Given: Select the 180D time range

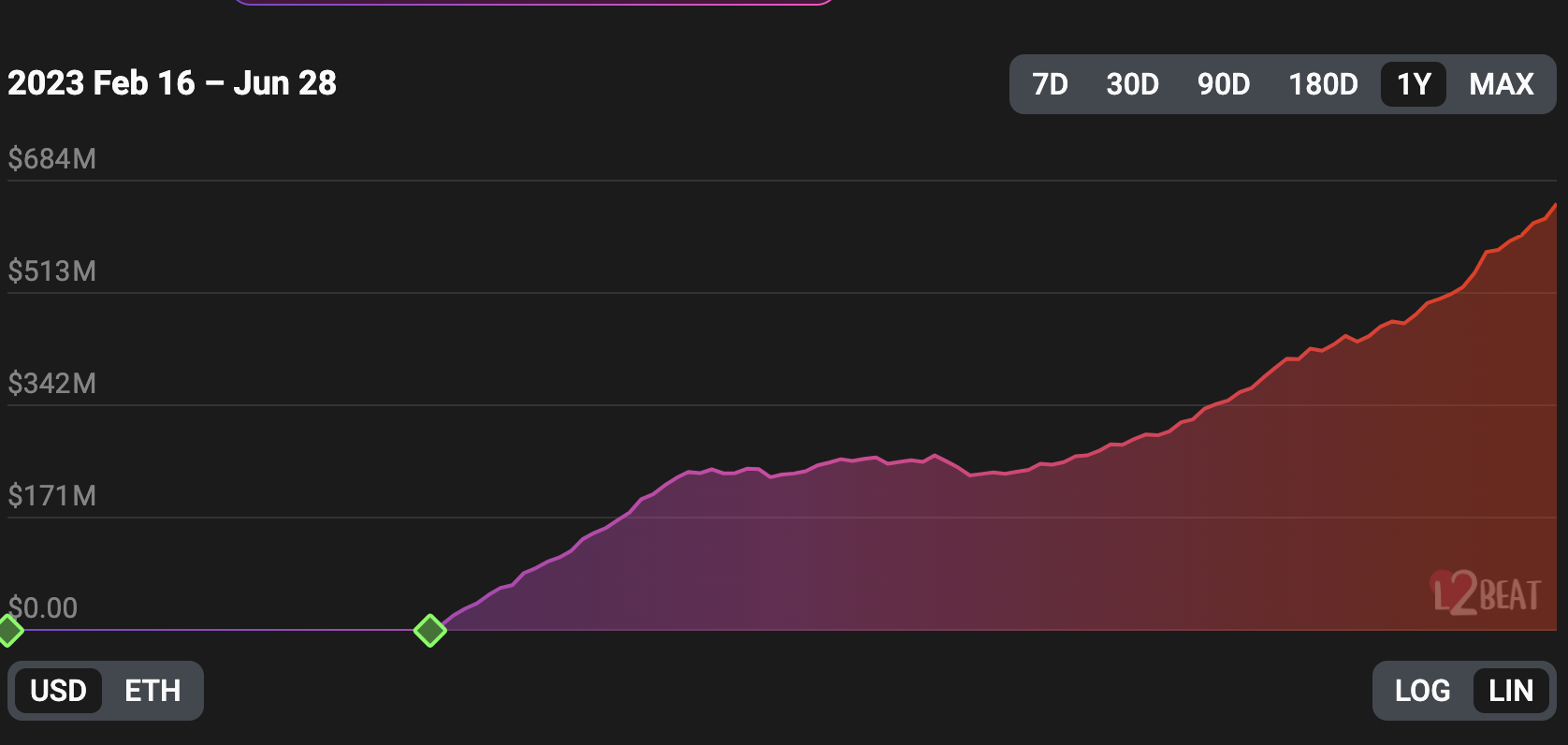Looking at the screenshot, I should [1323, 84].
